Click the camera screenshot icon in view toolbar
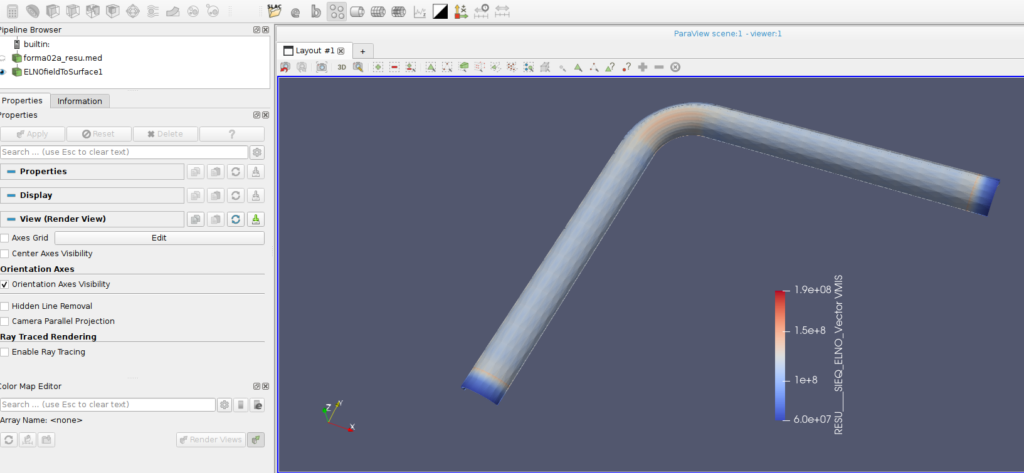This screenshot has height=473, width=1024. 321,67
